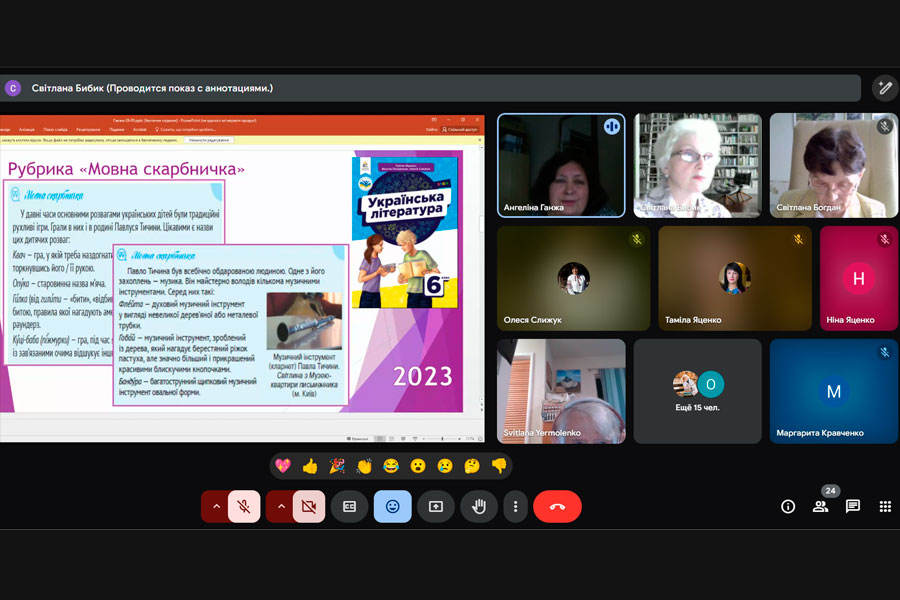Viewport: 900px width, 600px height.
Task: Toggle closed captions
Action: (x=349, y=506)
